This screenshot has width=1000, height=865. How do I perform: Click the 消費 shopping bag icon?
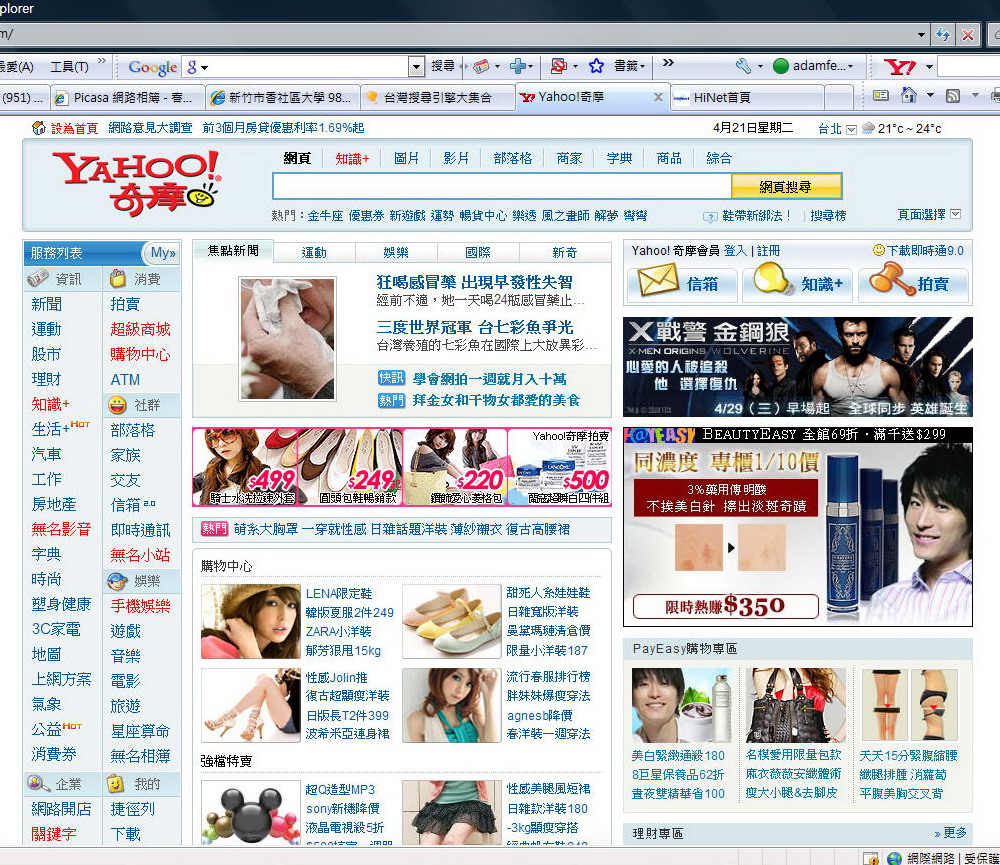point(117,278)
